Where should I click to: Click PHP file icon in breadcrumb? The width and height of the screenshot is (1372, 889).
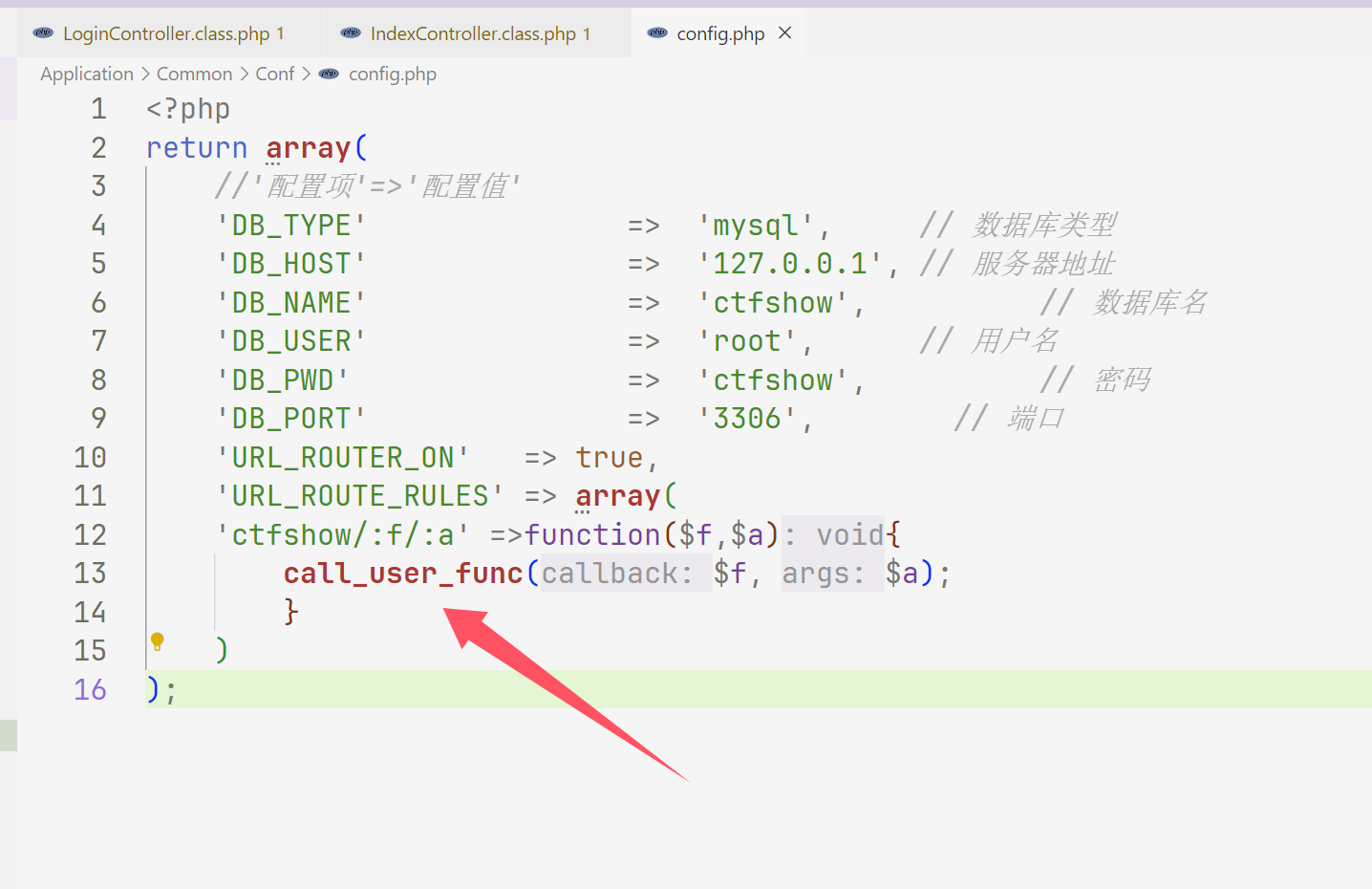click(329, 75)
